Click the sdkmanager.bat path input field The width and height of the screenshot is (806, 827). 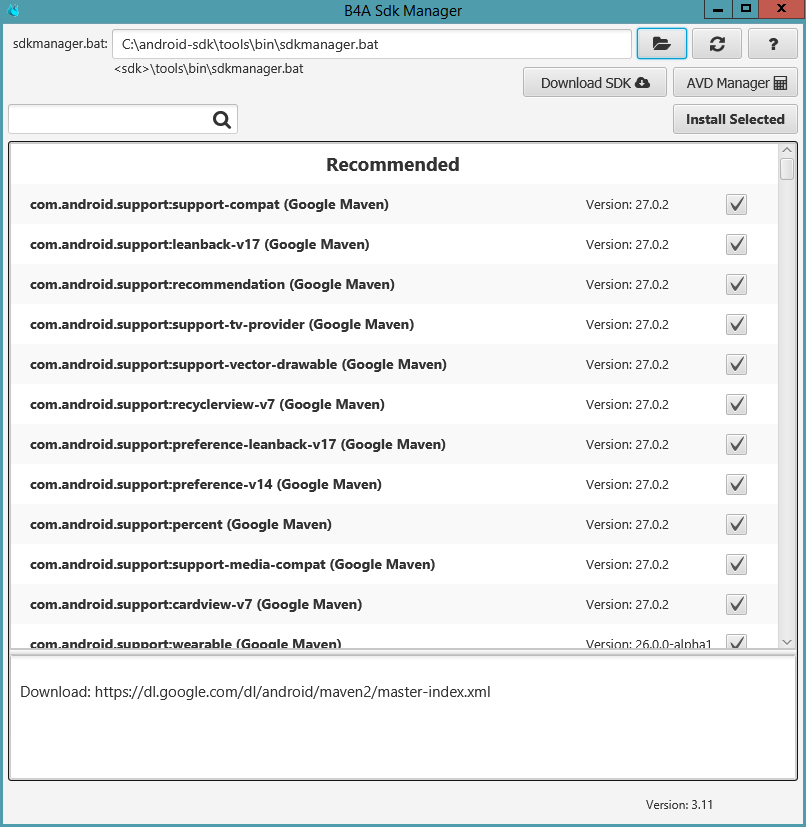coord(372,44)
